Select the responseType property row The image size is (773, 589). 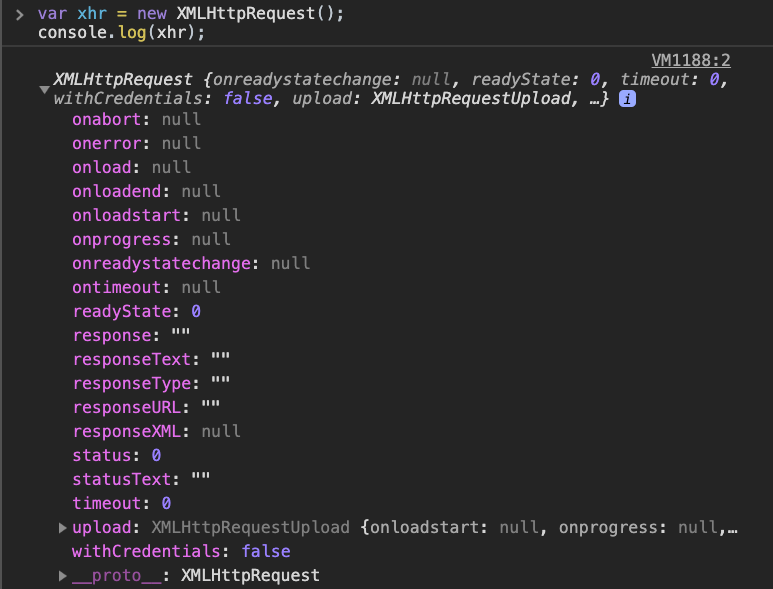[x=151, y=383]
